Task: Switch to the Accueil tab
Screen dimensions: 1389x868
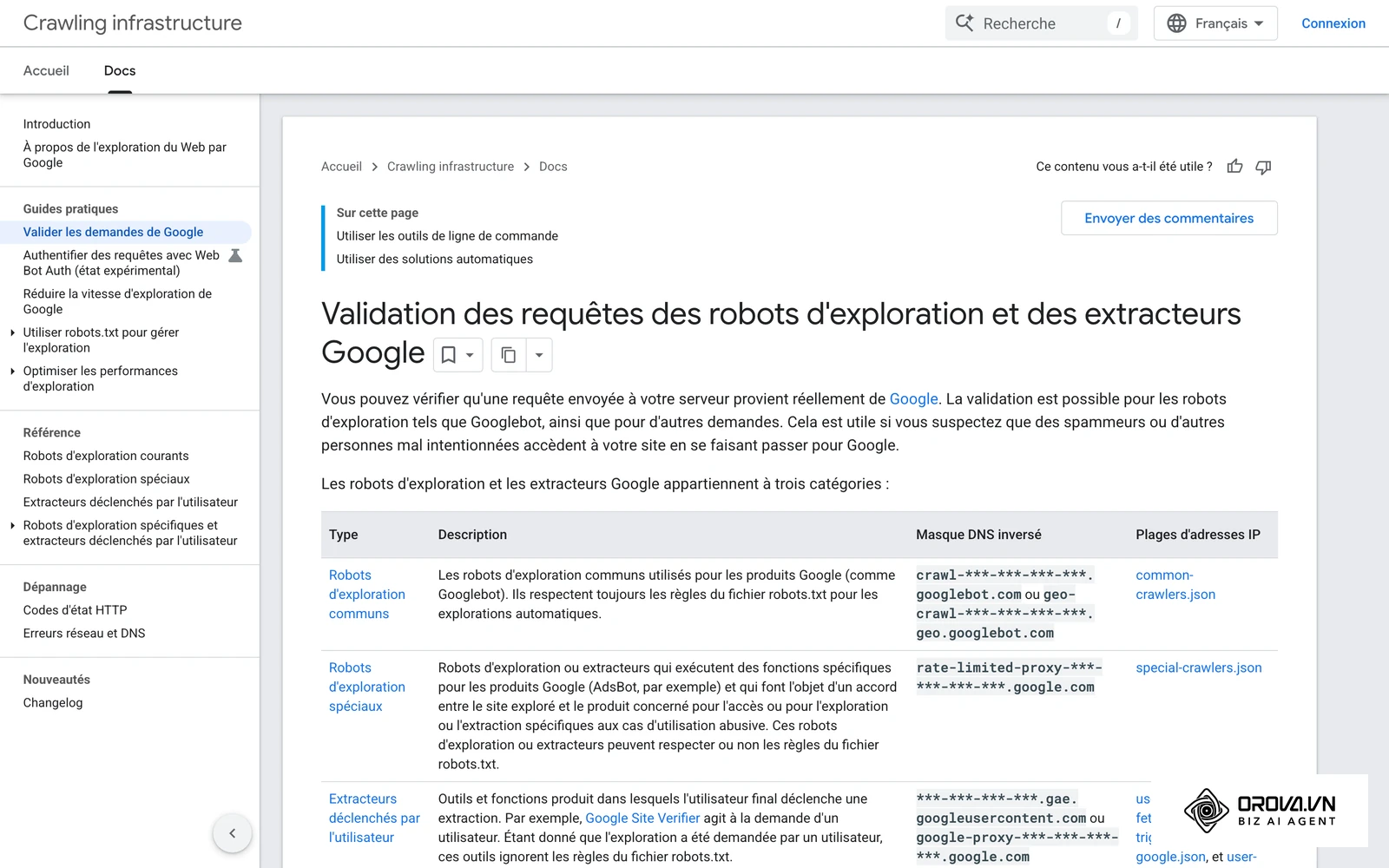Action: (46, 70)
